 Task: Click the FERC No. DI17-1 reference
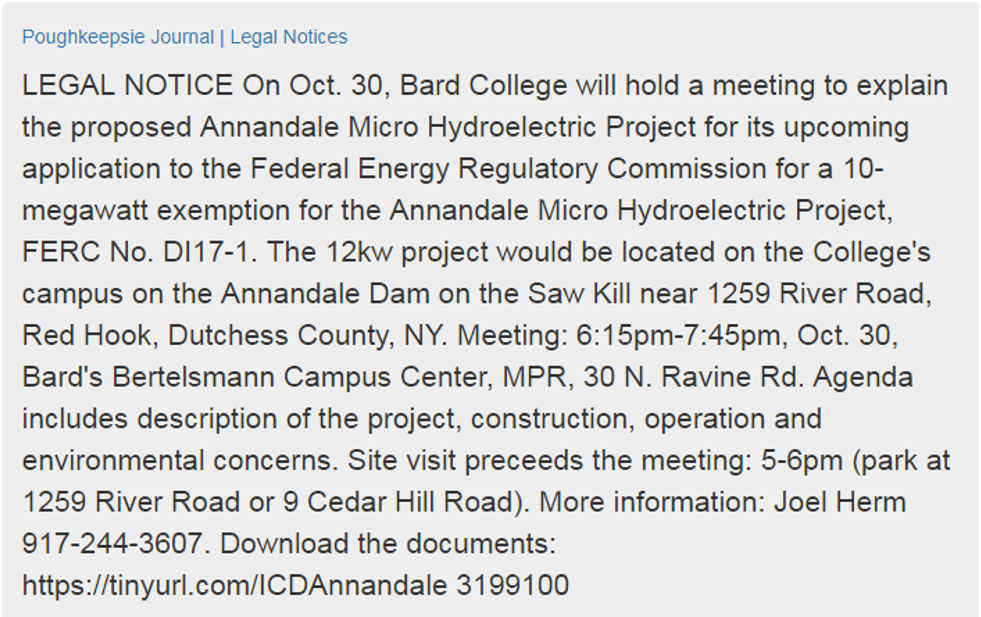(x=135, y=252)
